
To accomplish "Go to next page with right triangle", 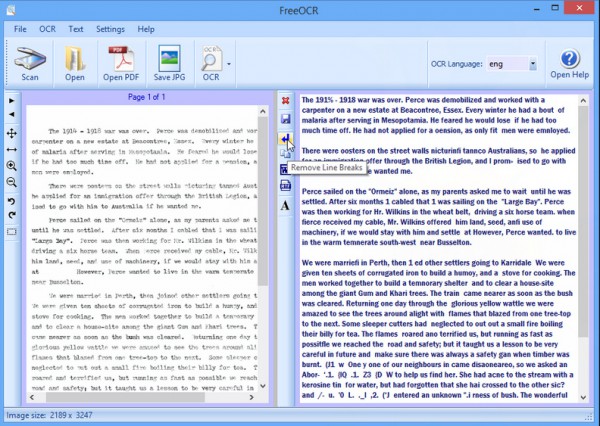I will [x=11, y=101].
